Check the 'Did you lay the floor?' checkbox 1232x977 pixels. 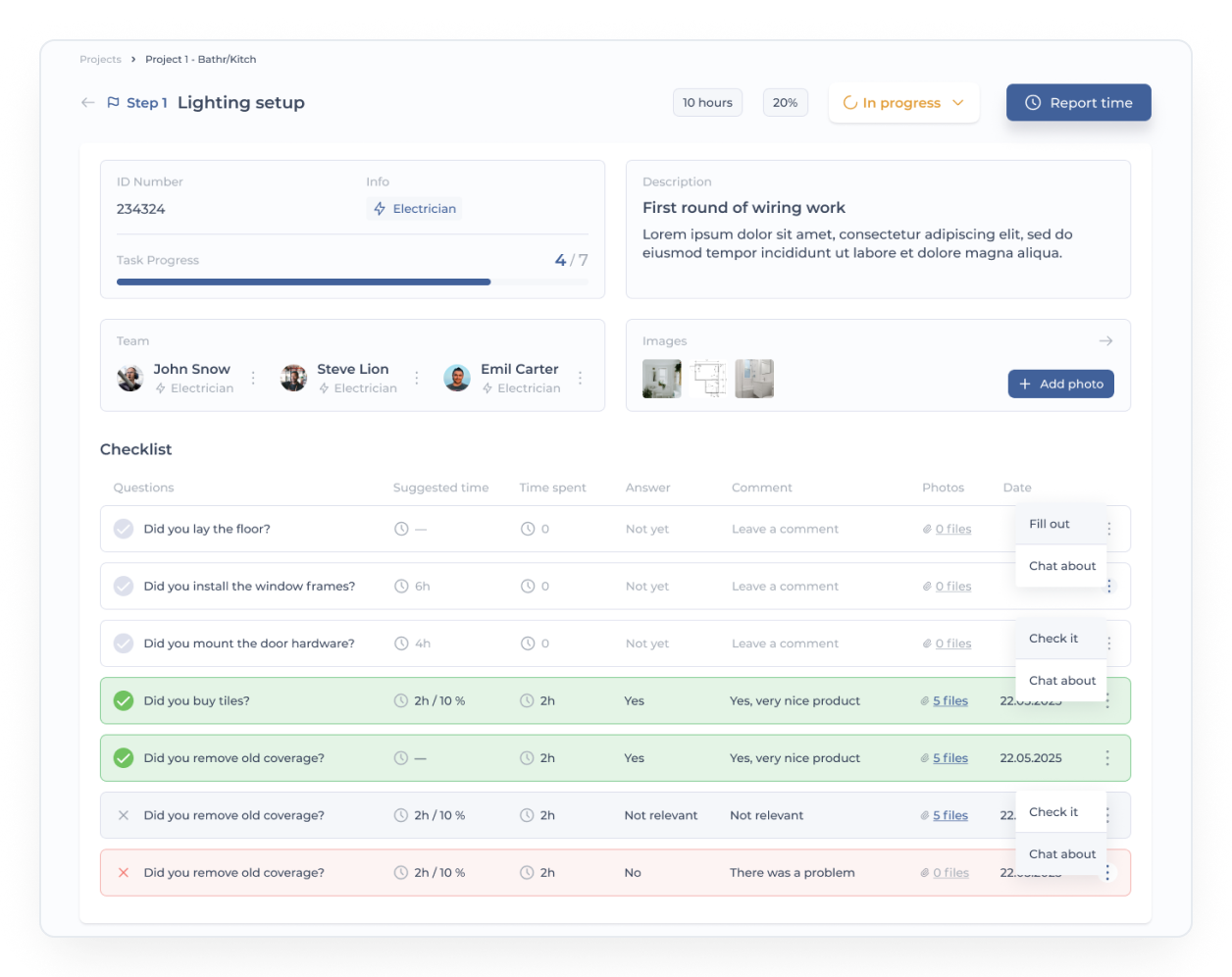pyautogui.click(x=124, y=529)
